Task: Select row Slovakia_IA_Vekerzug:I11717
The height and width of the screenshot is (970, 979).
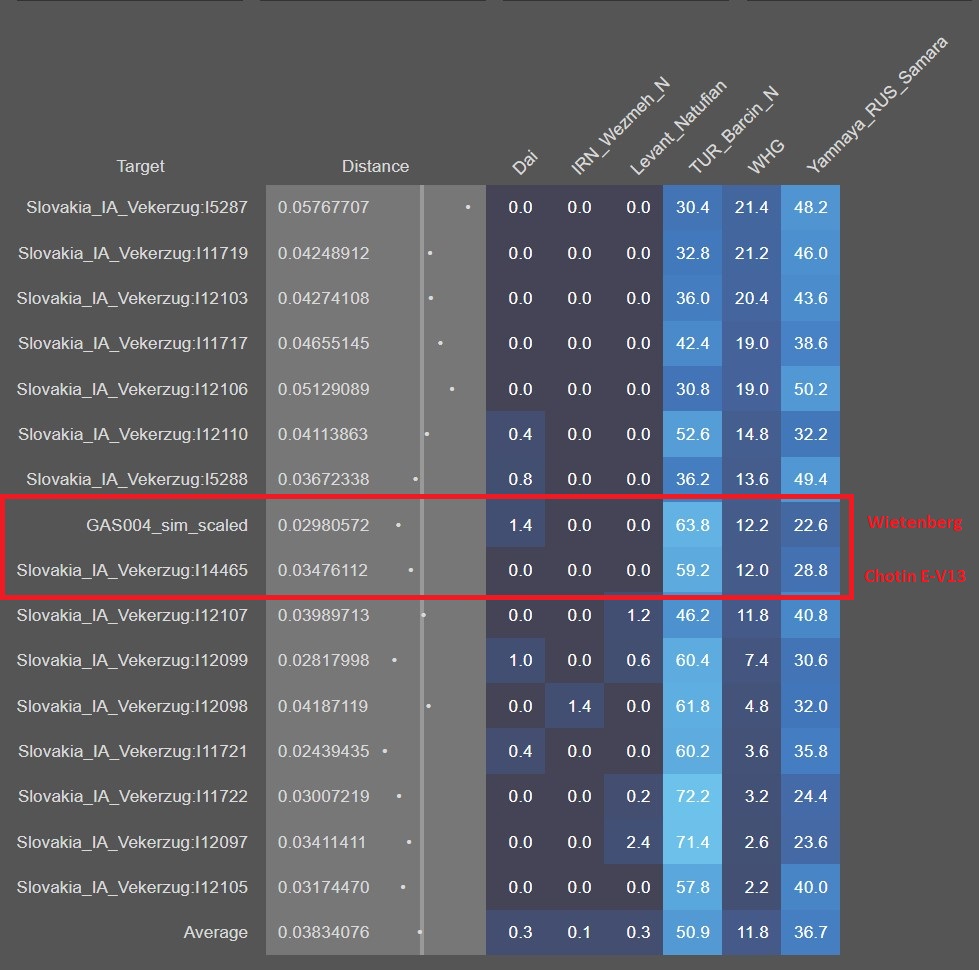Action: point(133,343)
